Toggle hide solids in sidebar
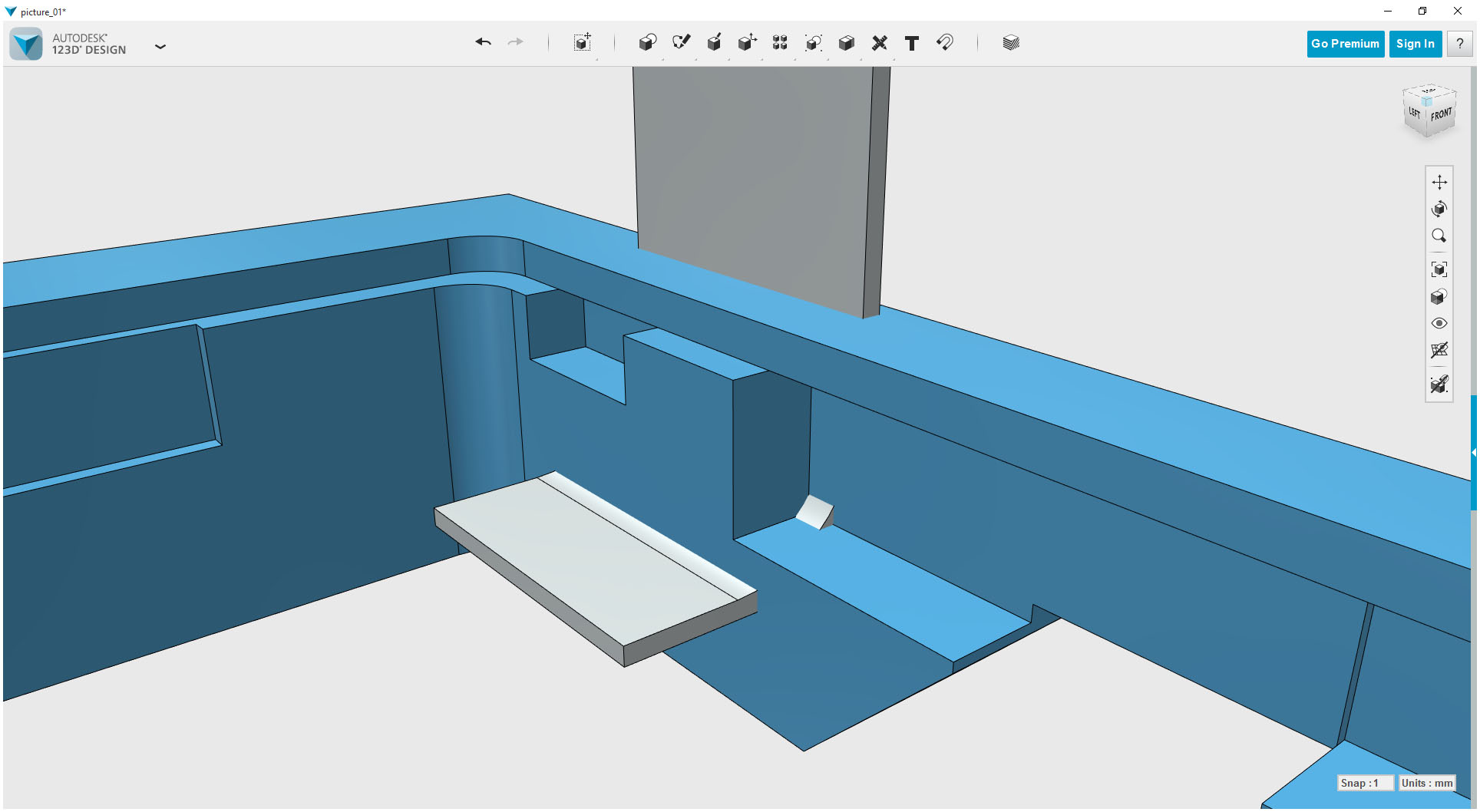 (1439, 385)
